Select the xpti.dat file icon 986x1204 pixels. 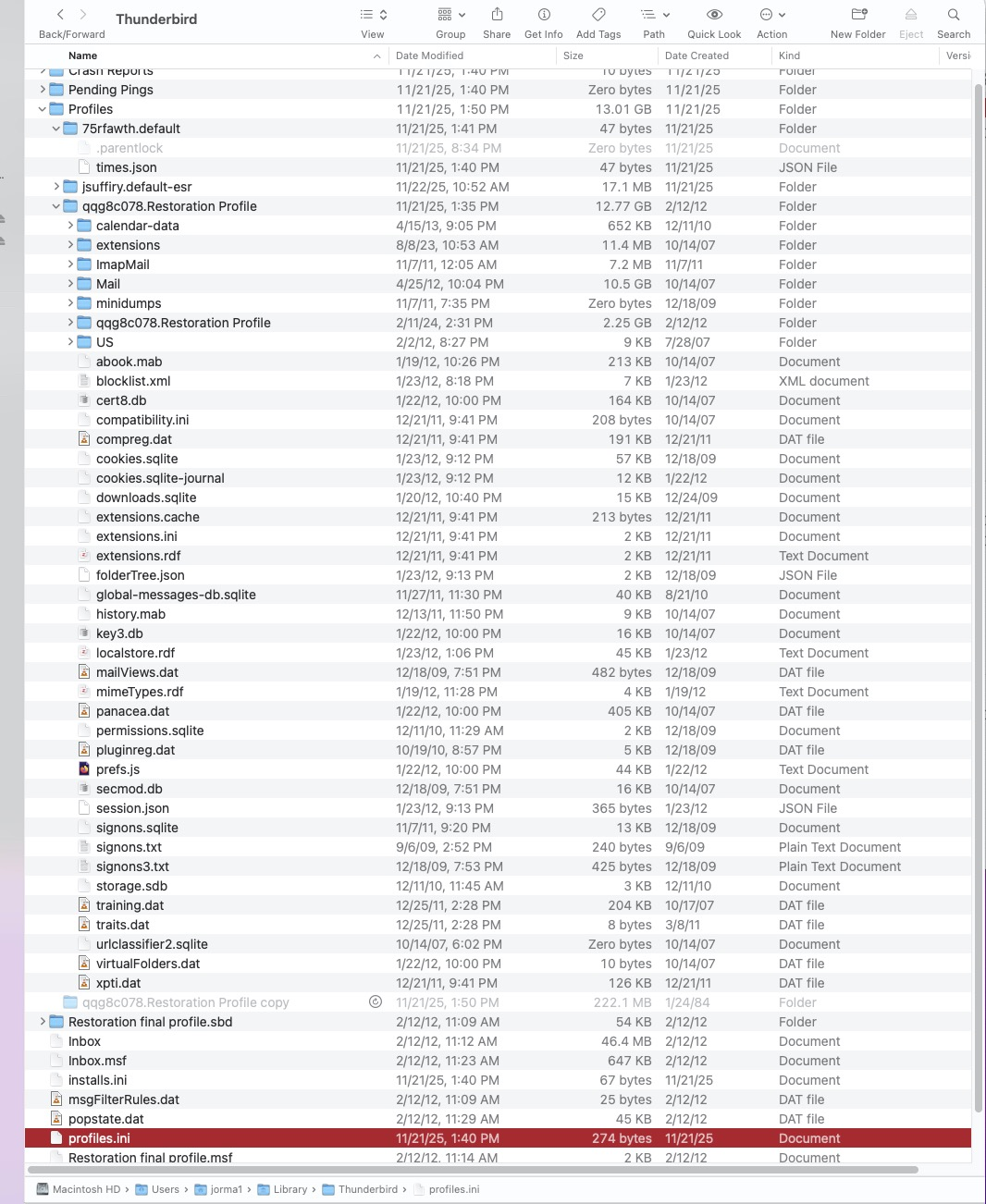[84, 983]
